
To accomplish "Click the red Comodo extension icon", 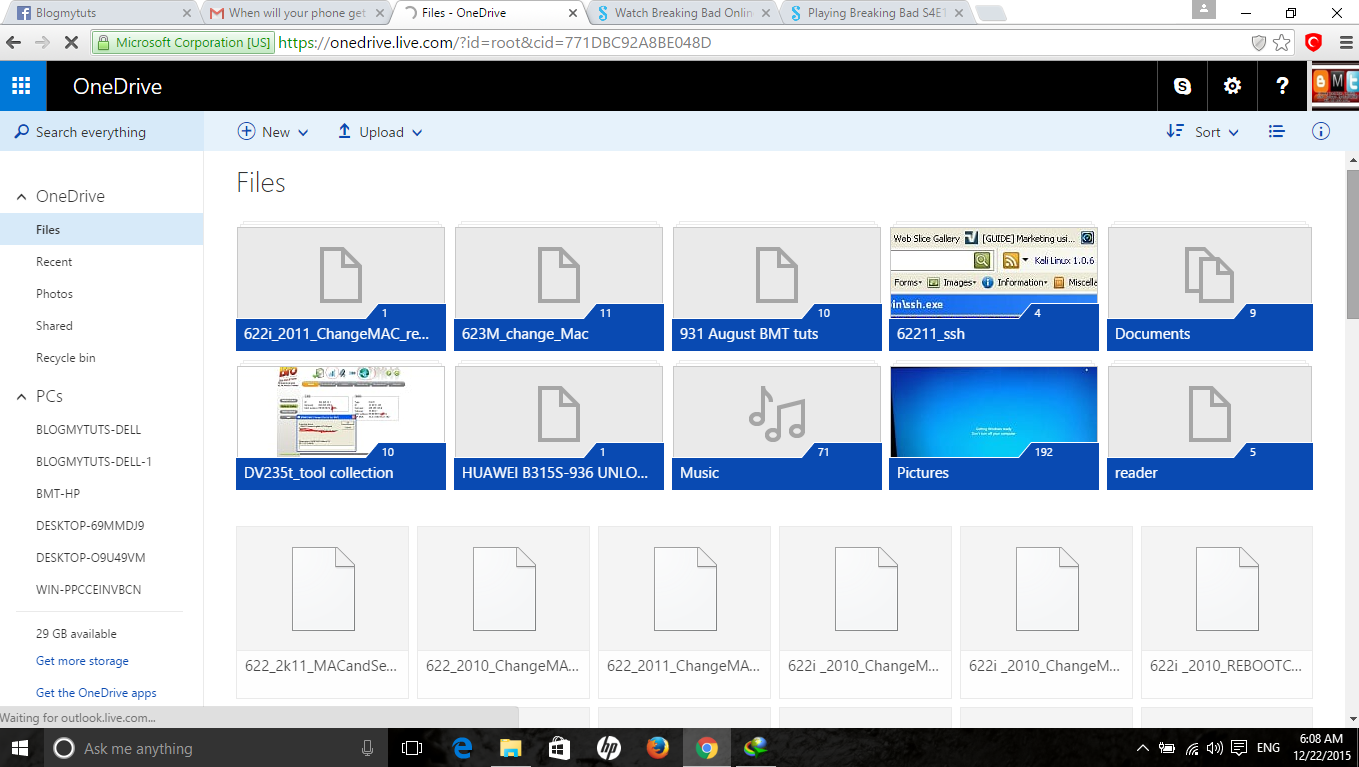I will (x=1313, y=43).
